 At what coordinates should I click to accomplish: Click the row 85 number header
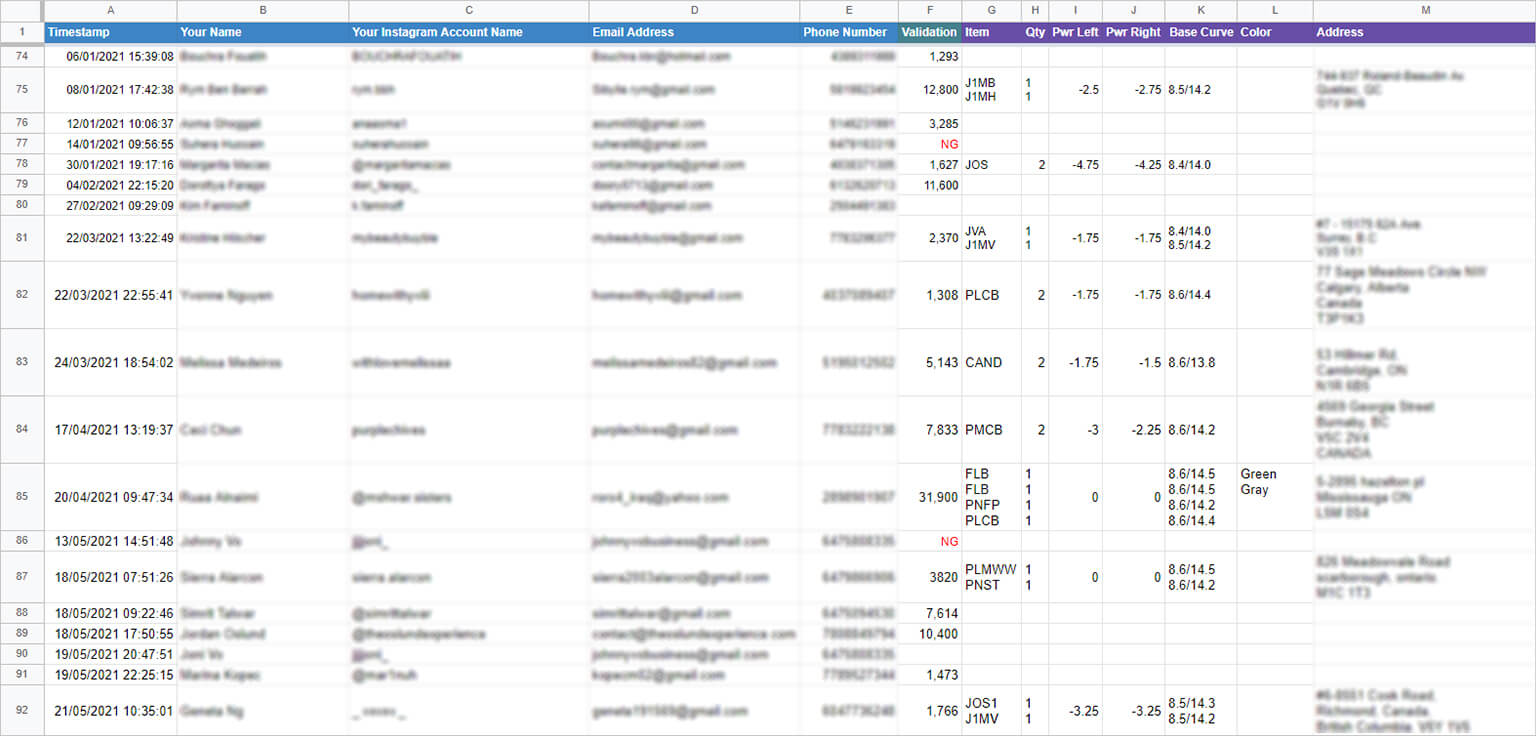pyautogui.click(x=22, y=497)
